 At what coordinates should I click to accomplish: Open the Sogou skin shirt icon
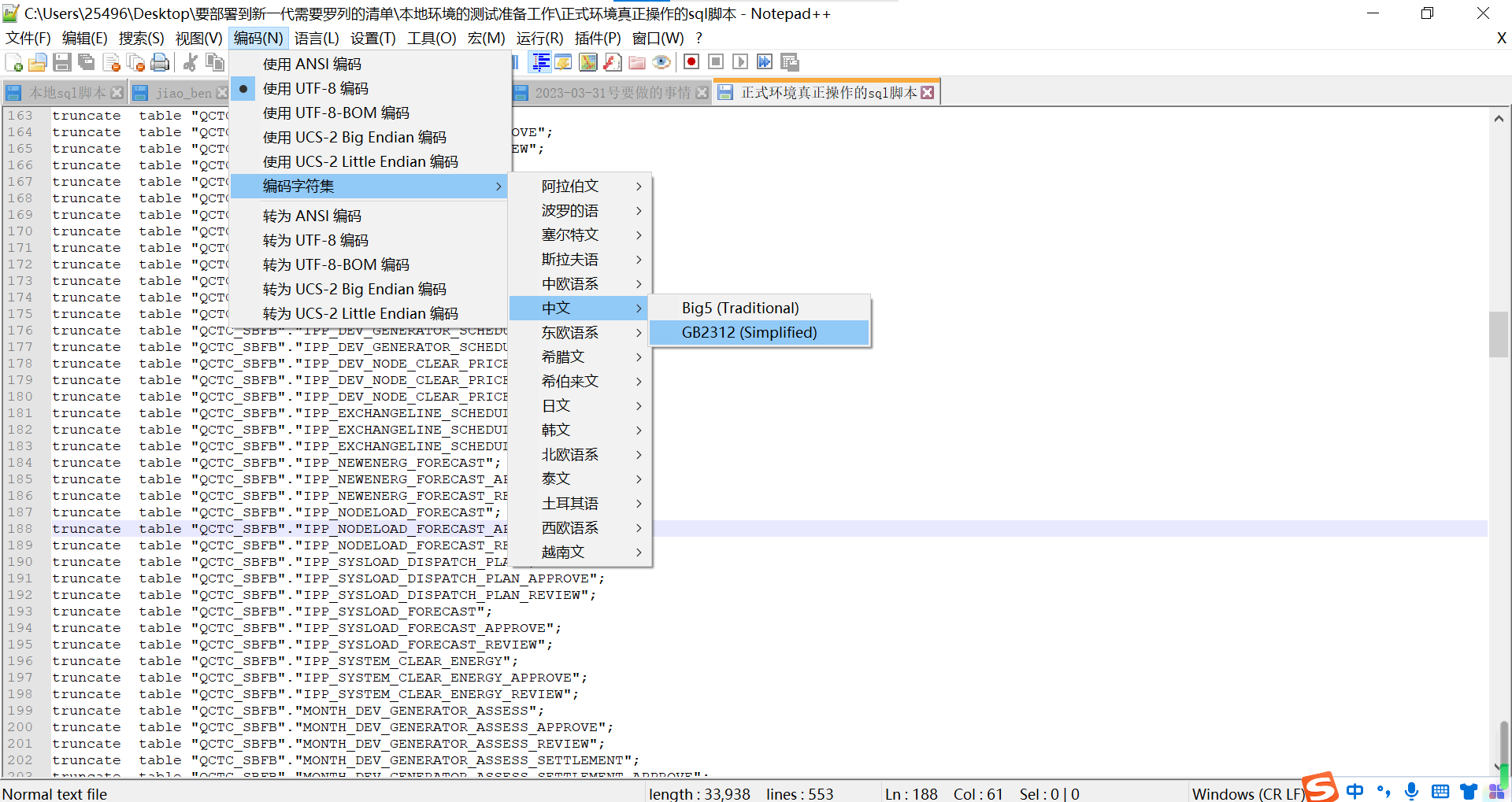point(1469,791)
